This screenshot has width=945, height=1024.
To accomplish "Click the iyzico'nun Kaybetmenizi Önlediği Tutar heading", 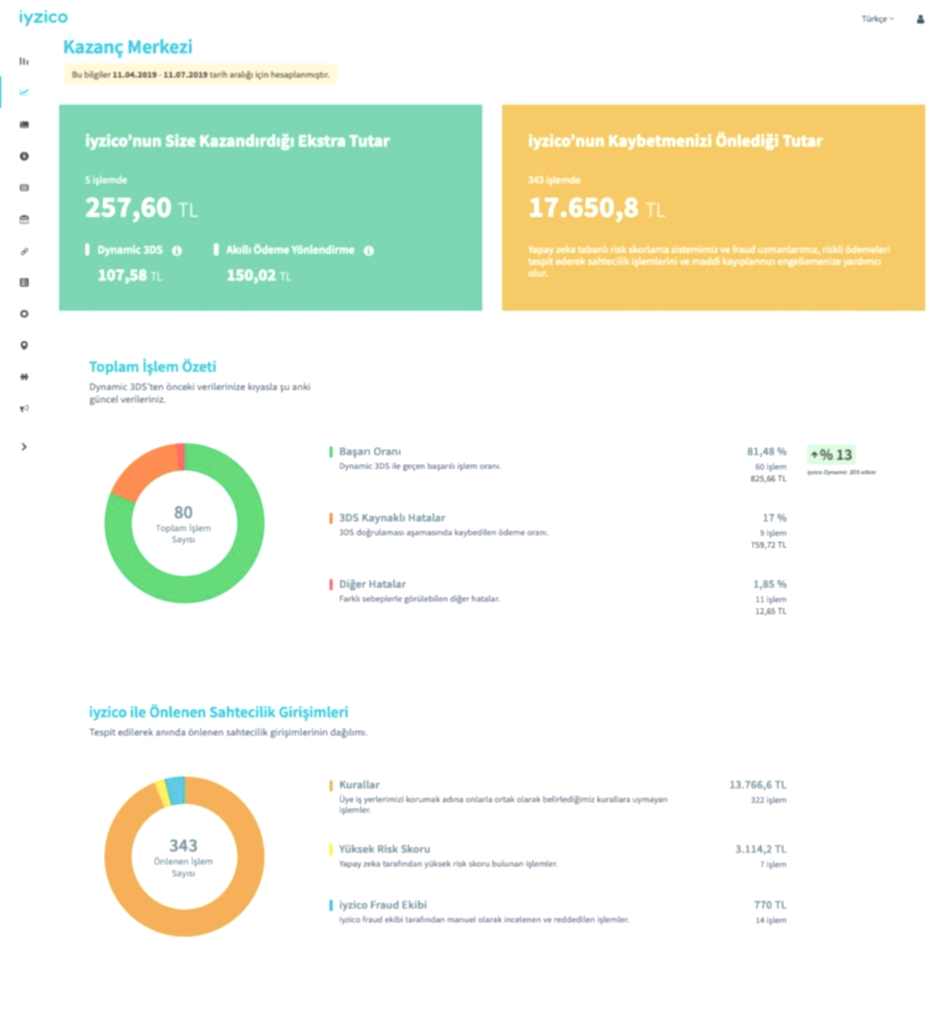I will click(675, 141).
